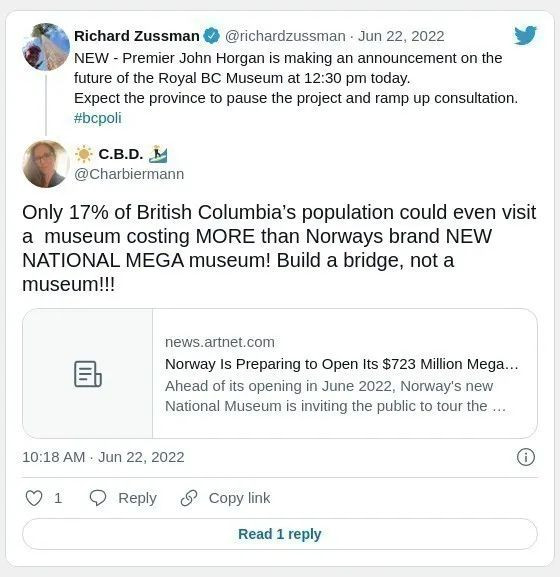This screenshot has width=560, height=577.
Task: Click the copy link chain icon
Action: [x=189, y=498]
